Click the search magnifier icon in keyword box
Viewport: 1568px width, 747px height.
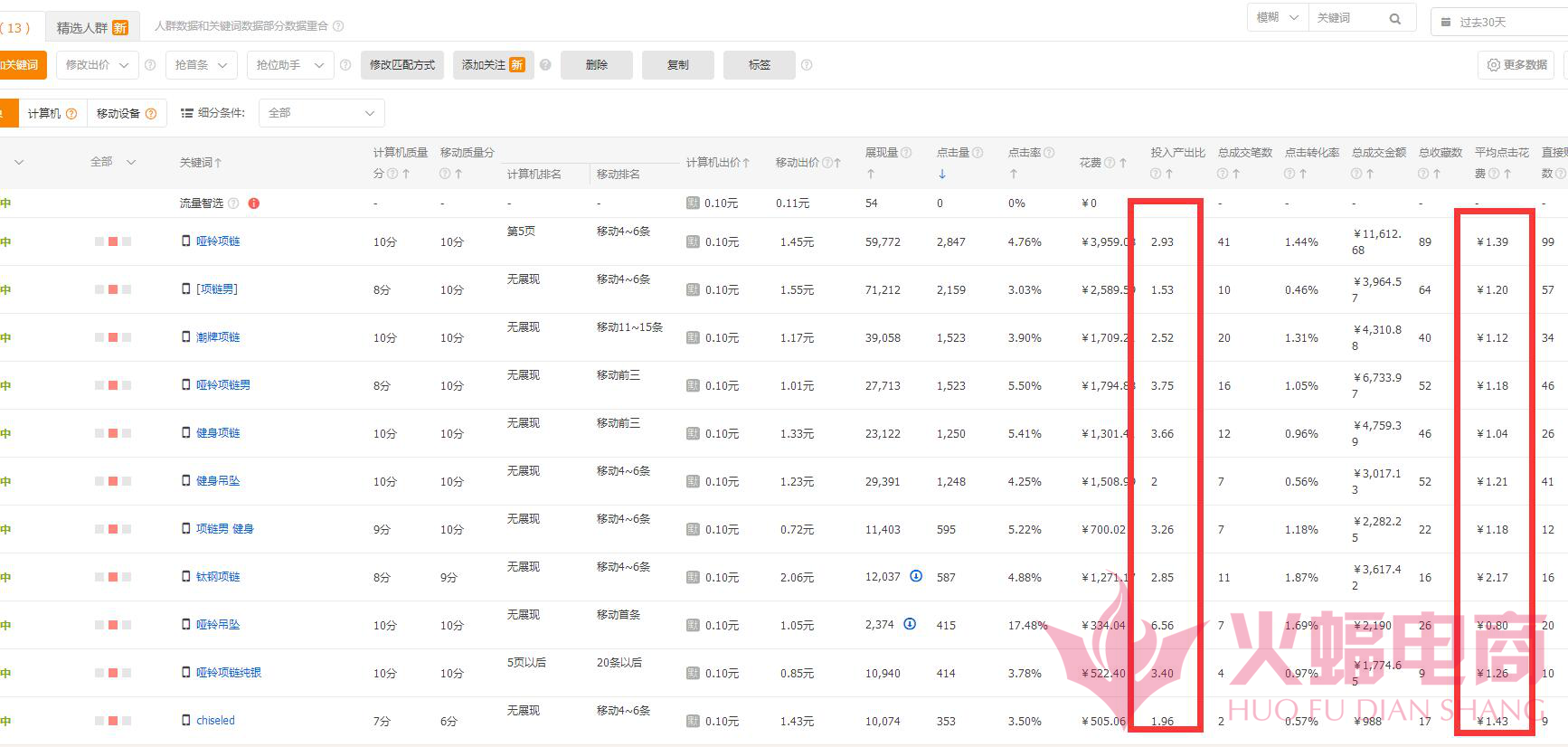click(1394, 19)
